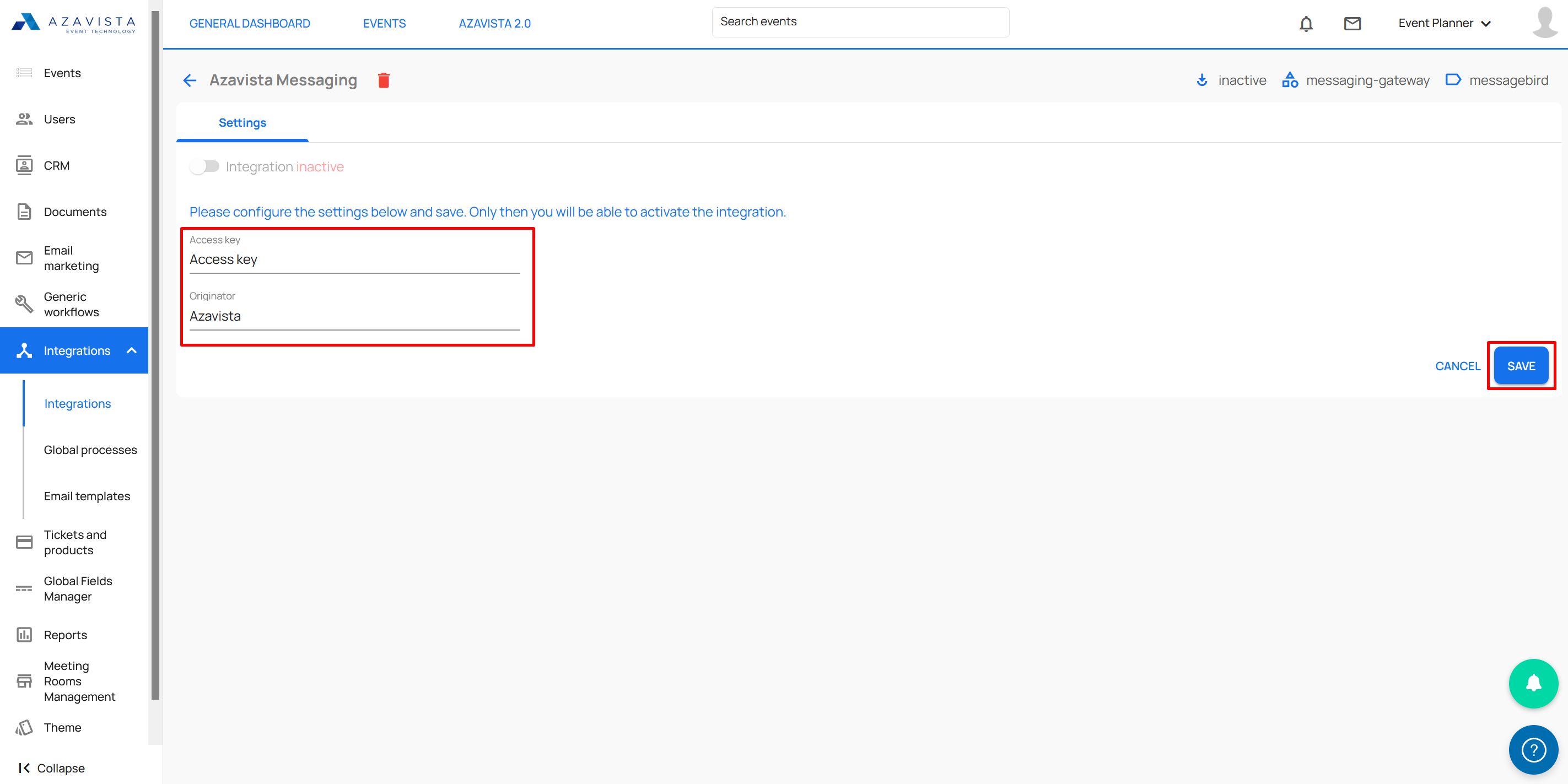Open Global processes submenu item
Image resolution: width=1568 pixels, height=784 pixels.
(x=91, y=450)
